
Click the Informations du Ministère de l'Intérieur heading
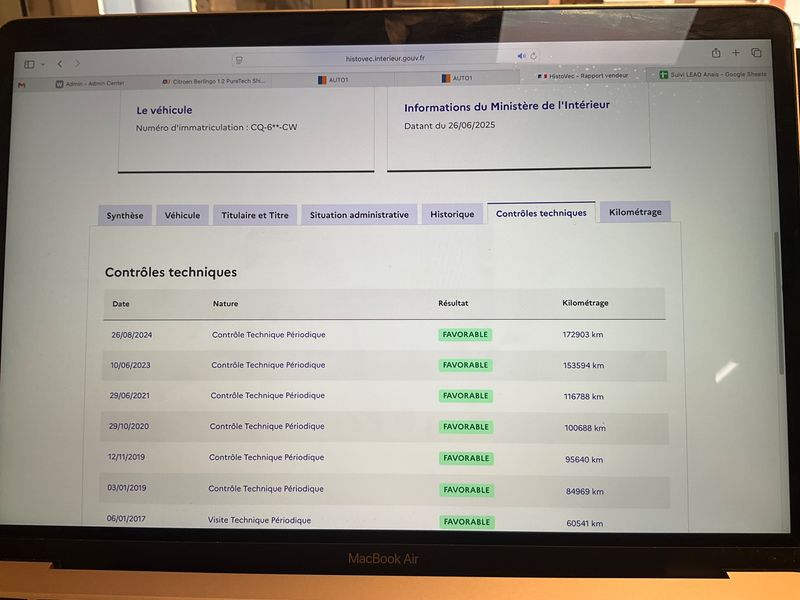(x=507, y=106)
